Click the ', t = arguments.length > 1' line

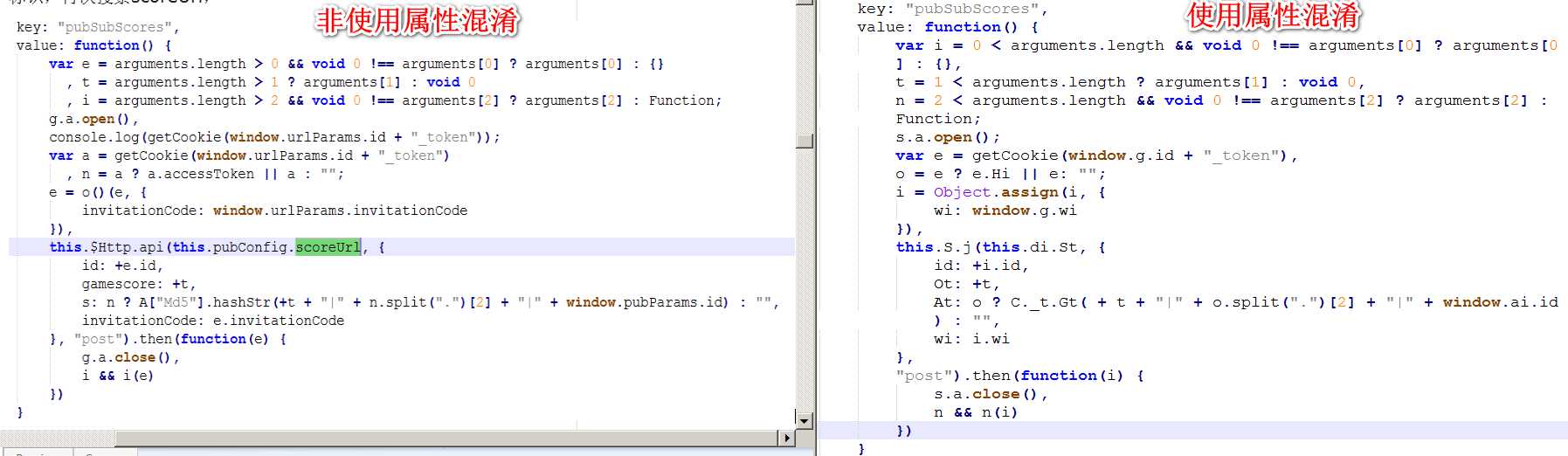click(271, 82)
